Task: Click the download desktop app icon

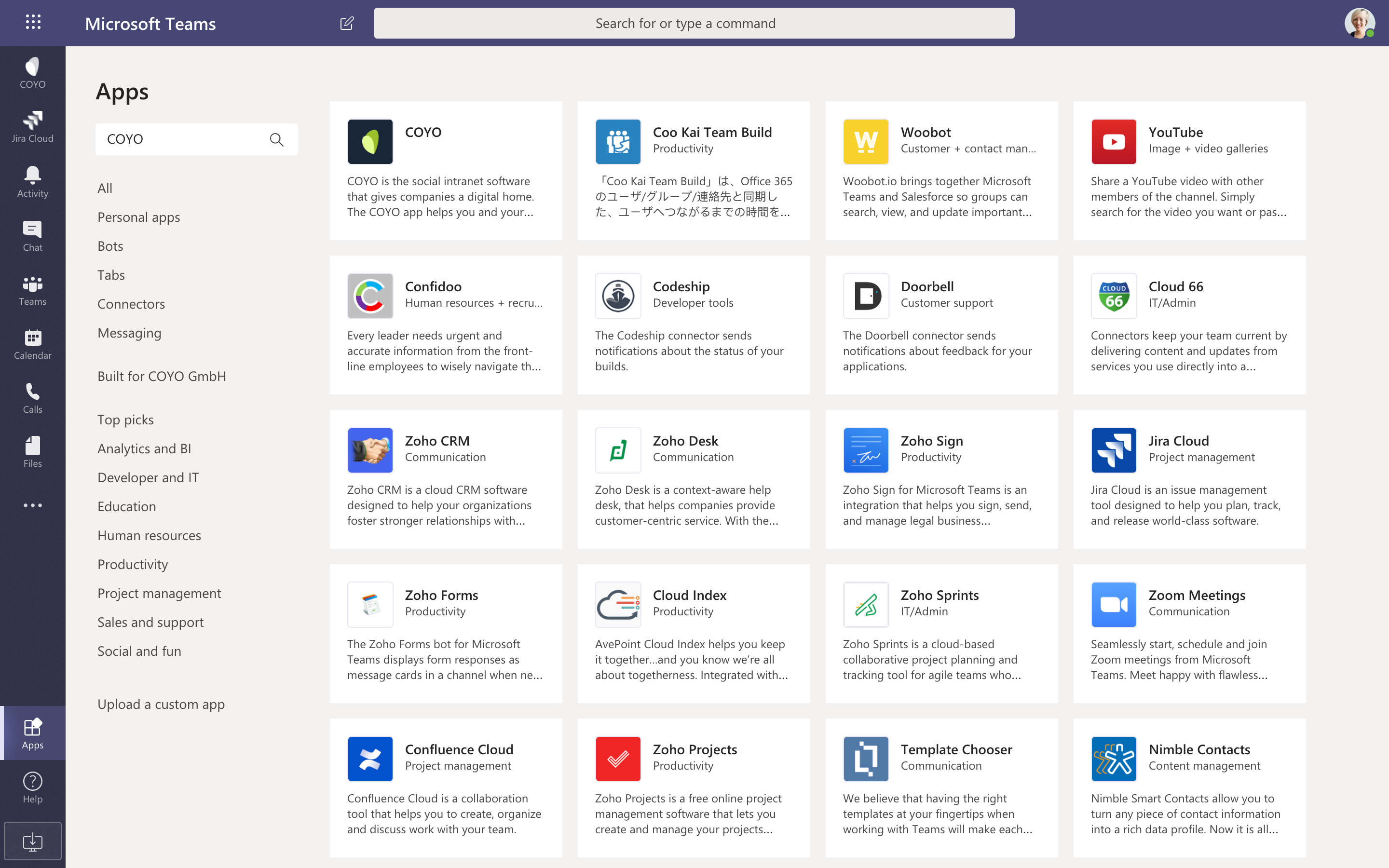Action: click(x=33, y=841)
